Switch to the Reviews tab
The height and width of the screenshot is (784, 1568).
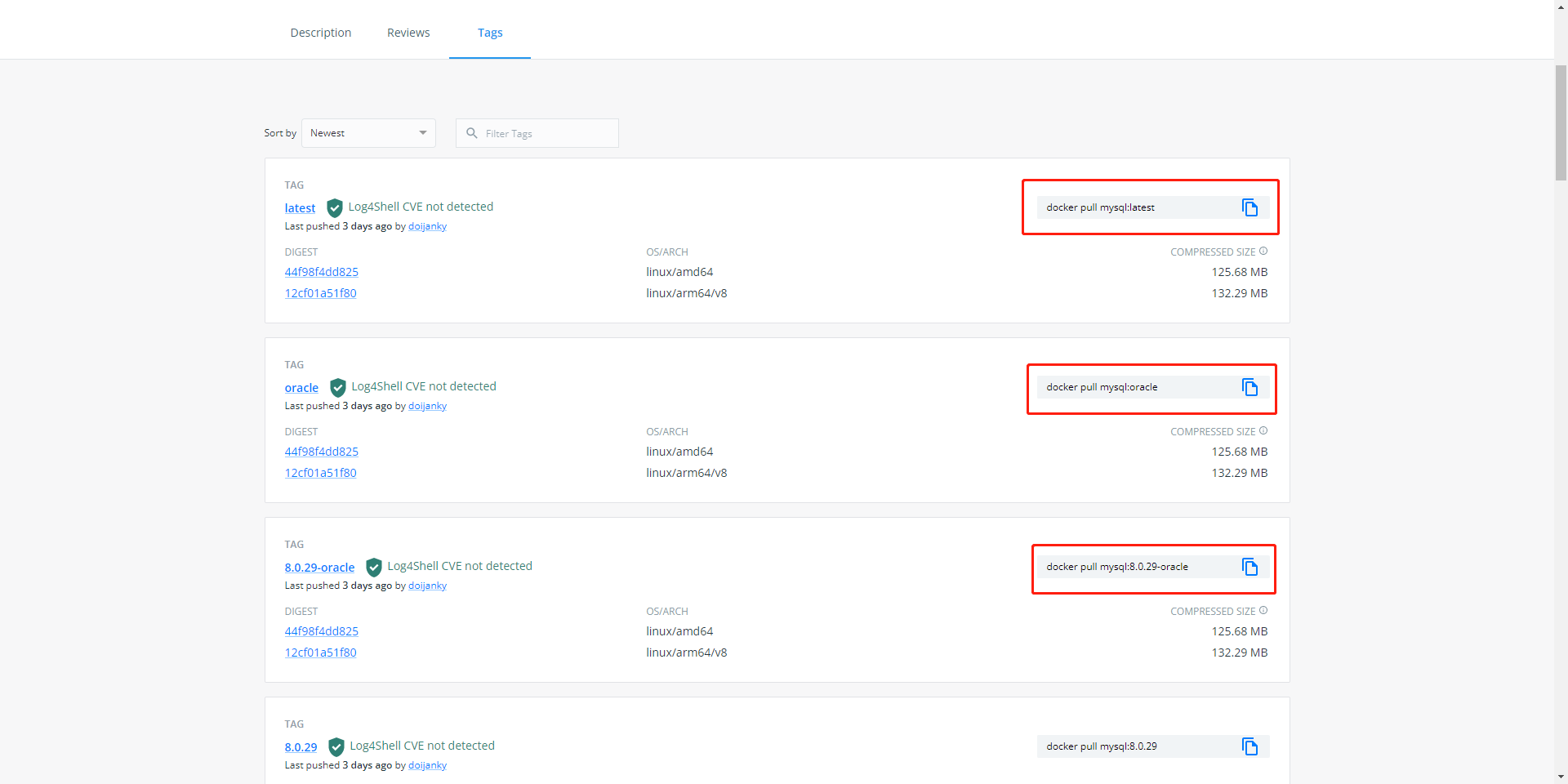(x=408, y=33)
